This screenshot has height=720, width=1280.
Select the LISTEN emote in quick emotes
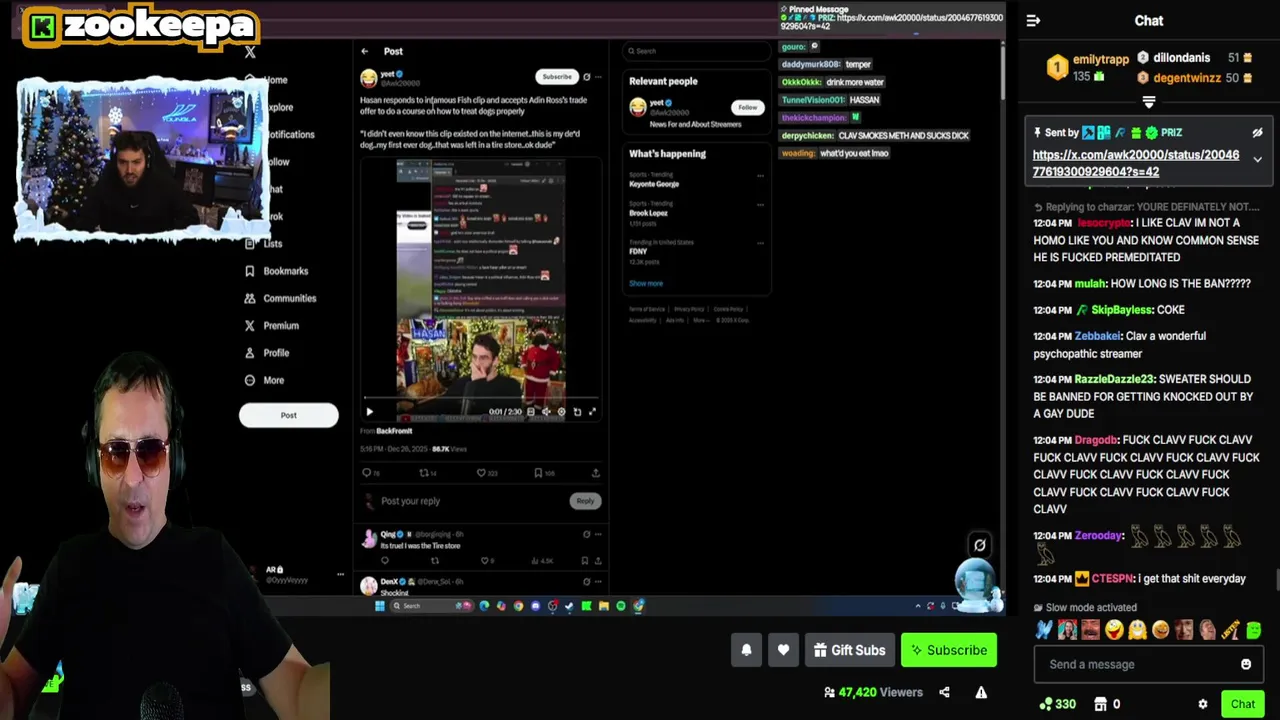coord(1231,630)
